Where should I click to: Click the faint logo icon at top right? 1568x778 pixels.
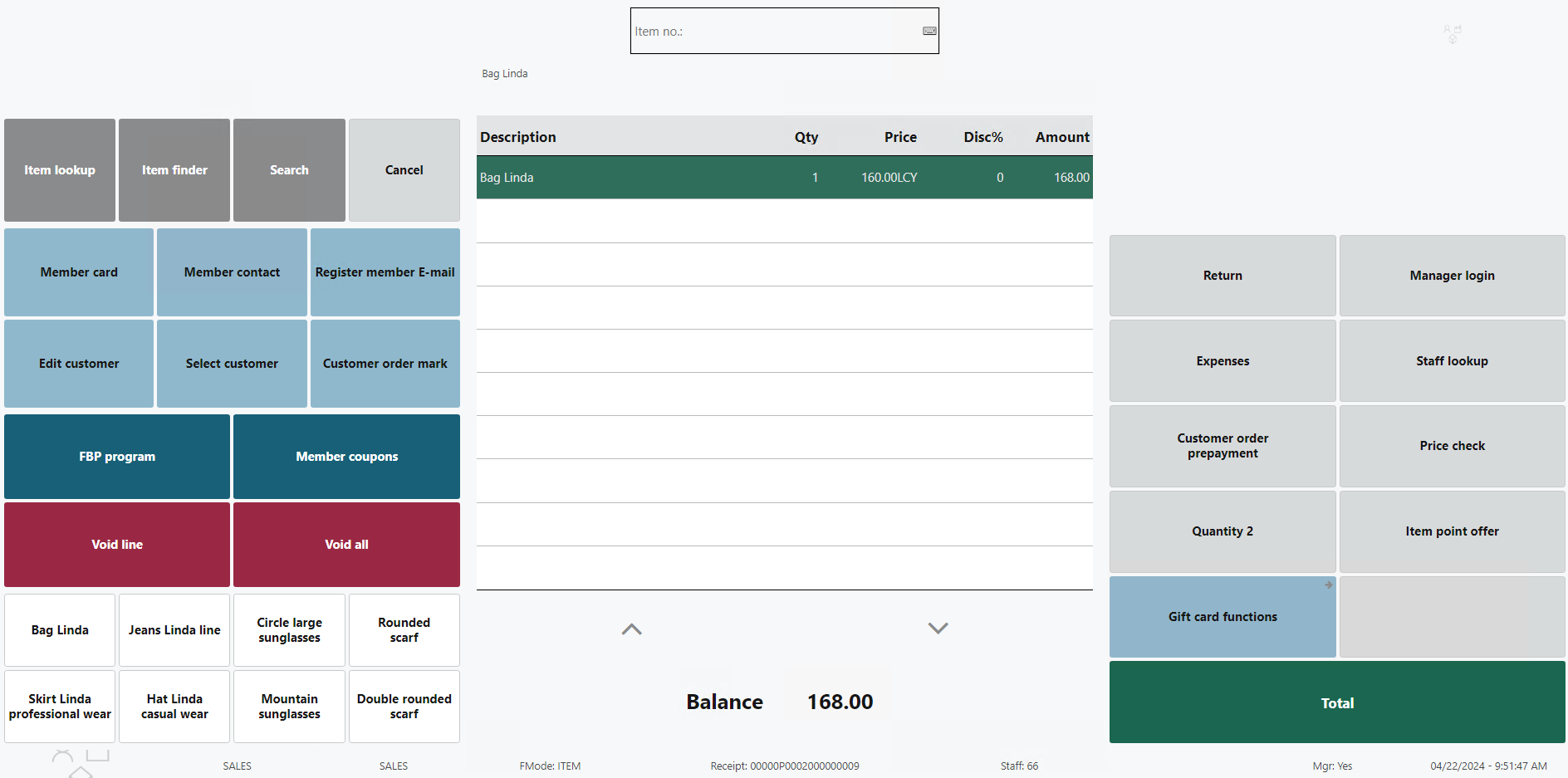click(1452, 33)
